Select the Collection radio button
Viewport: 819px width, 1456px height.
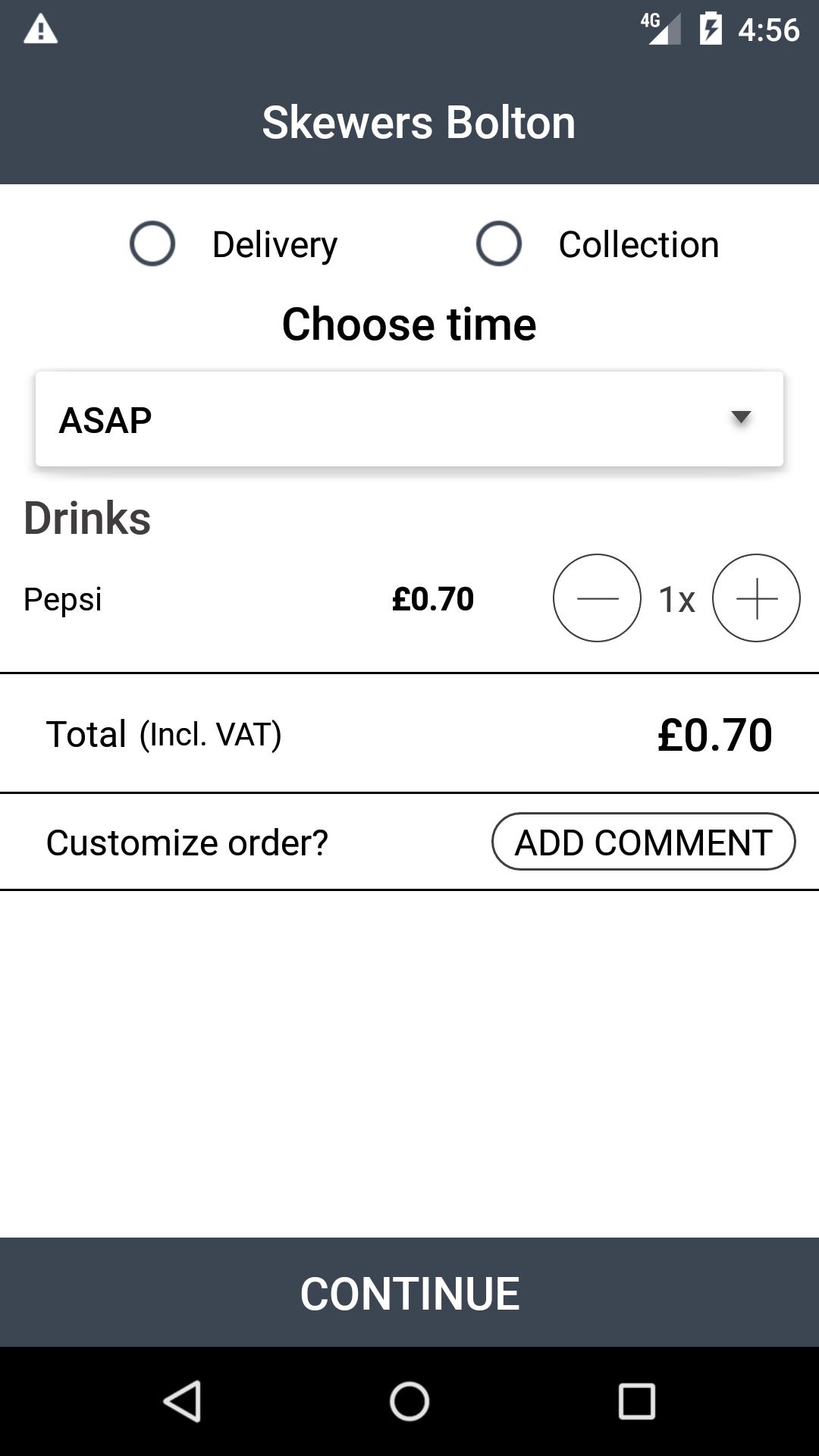point(498,243)
